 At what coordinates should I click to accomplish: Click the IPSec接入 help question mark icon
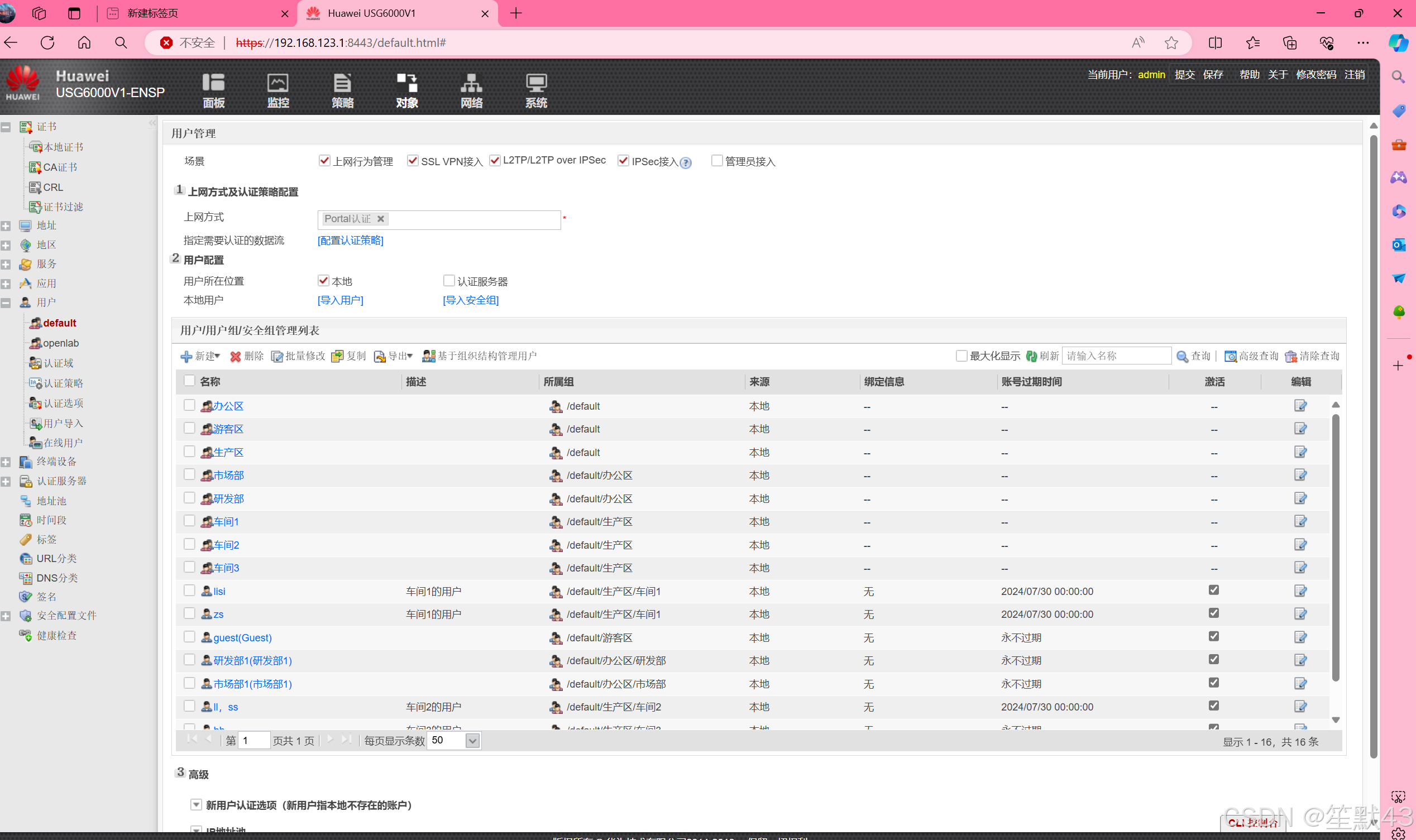pos(686,163)
